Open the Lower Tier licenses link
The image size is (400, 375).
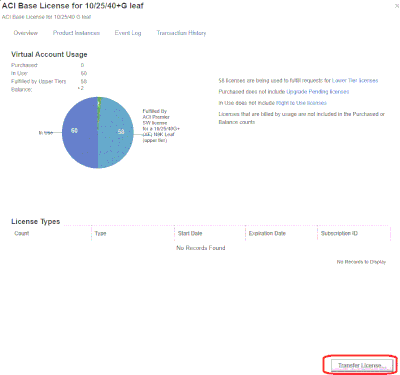pyautogui.click(x=355, y=81)
